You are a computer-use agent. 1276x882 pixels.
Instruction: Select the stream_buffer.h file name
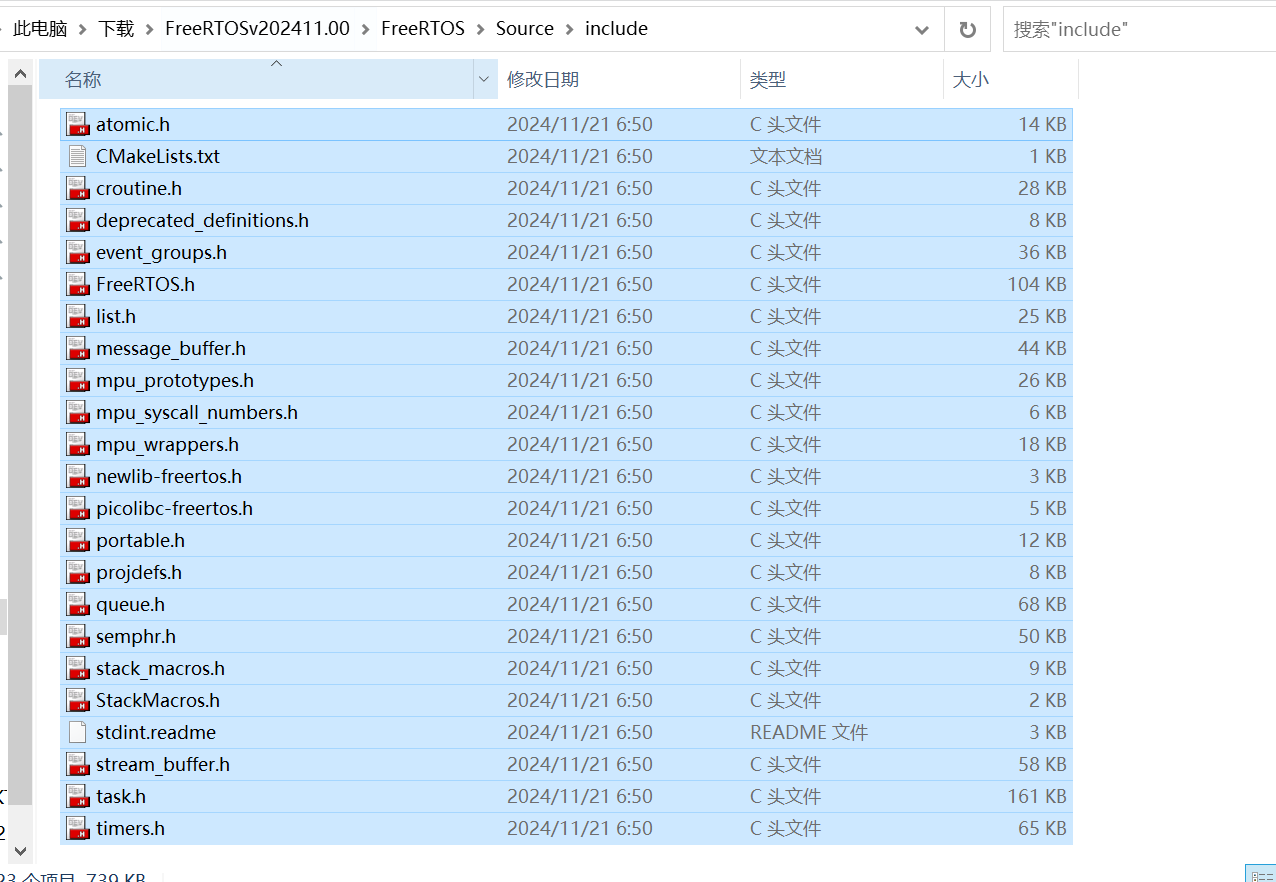[x=163, y=764]
